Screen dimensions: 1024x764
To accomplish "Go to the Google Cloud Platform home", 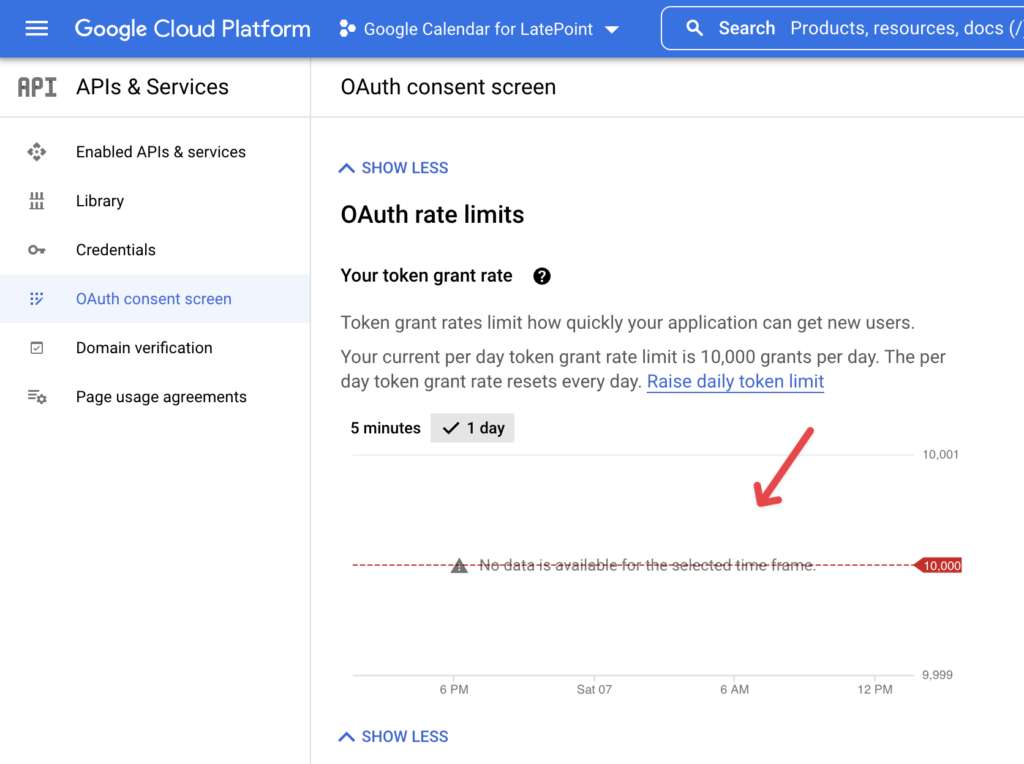I will tap(192, 28).
